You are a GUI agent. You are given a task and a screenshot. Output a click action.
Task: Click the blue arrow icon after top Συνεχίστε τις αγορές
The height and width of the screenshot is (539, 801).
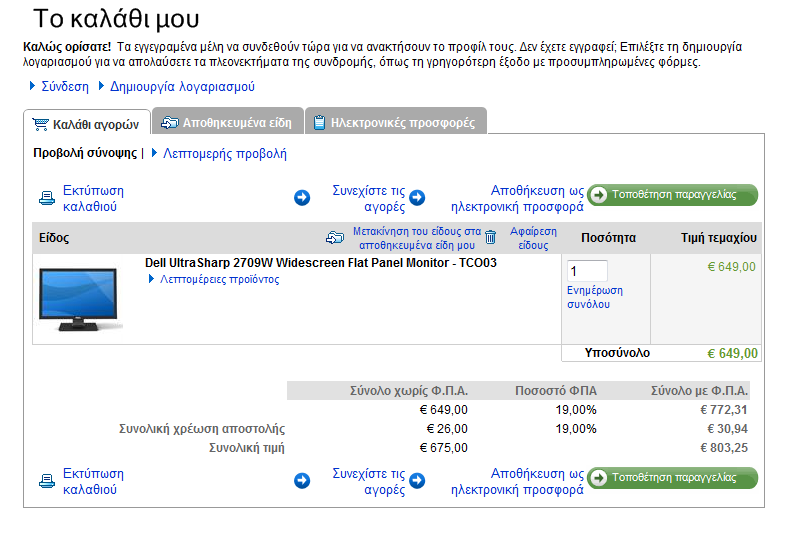[x=417, y=197]
